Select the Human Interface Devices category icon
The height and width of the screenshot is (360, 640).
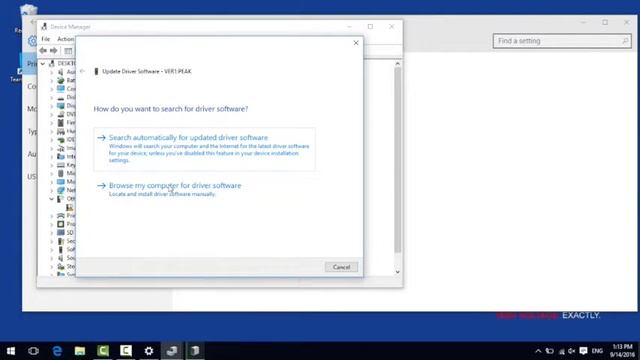61,131
